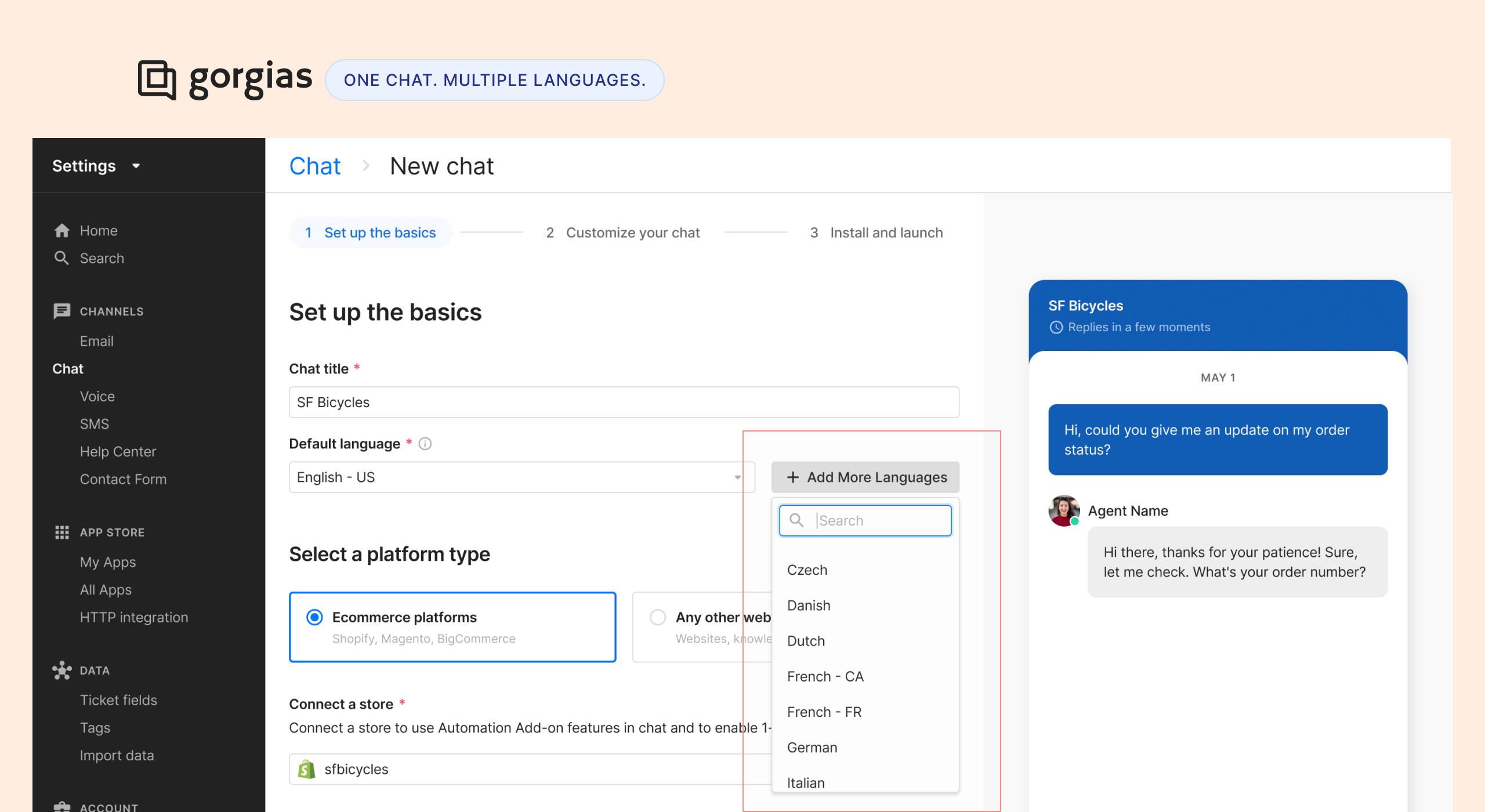Click the App Store grid icon
The height and width of the screenshot is (812, 1485).
coord(61,532)
